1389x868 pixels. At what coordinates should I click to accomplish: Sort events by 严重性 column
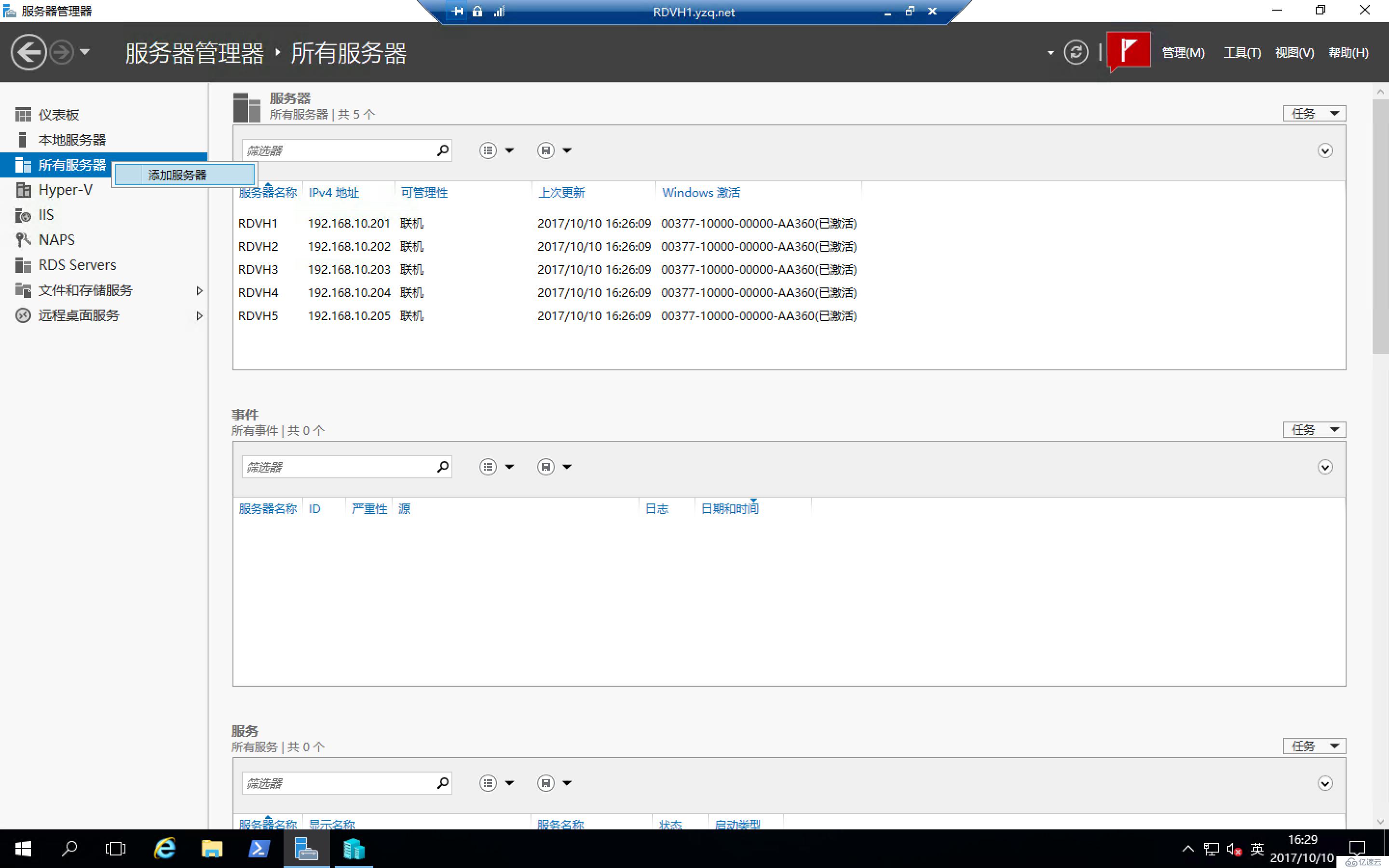pyautogui.click(x=369, y=509)
